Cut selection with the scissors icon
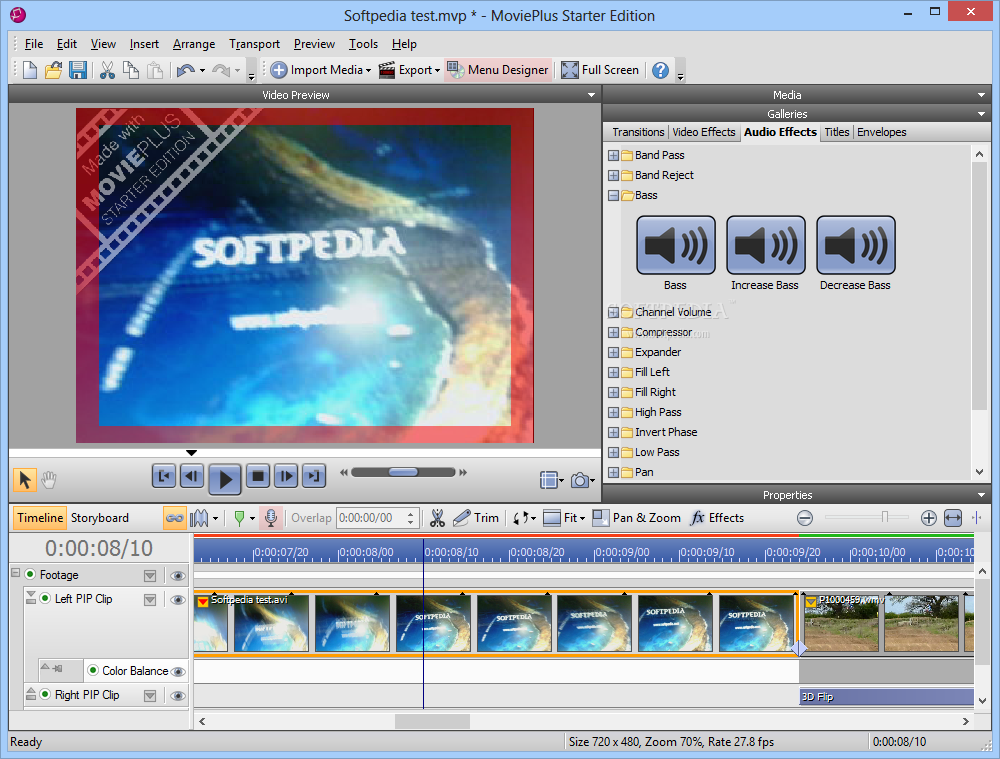This screenshot has height=759, width=1000. (107, 70)
